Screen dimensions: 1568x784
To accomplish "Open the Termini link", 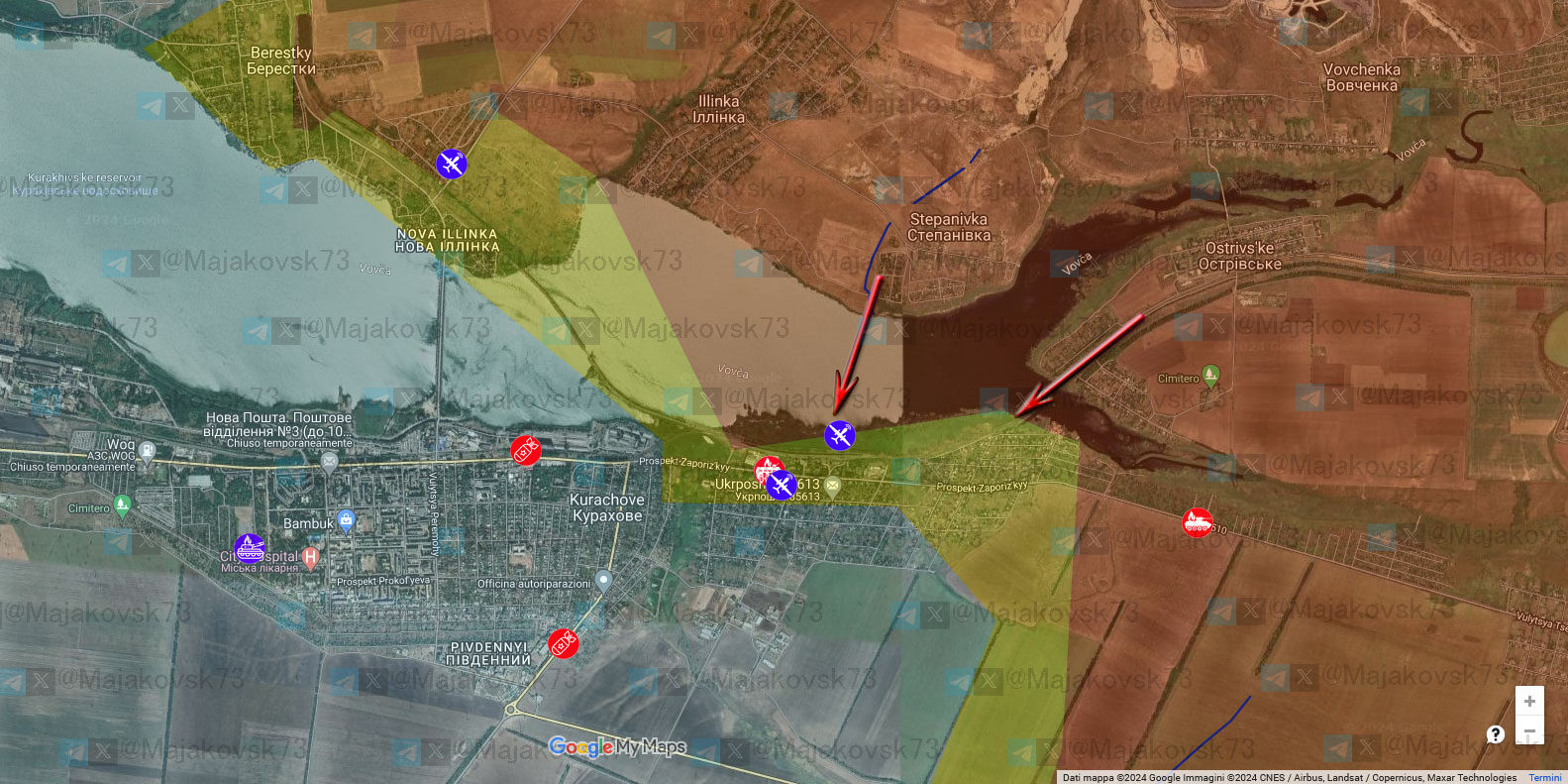I will [1545, 778].
